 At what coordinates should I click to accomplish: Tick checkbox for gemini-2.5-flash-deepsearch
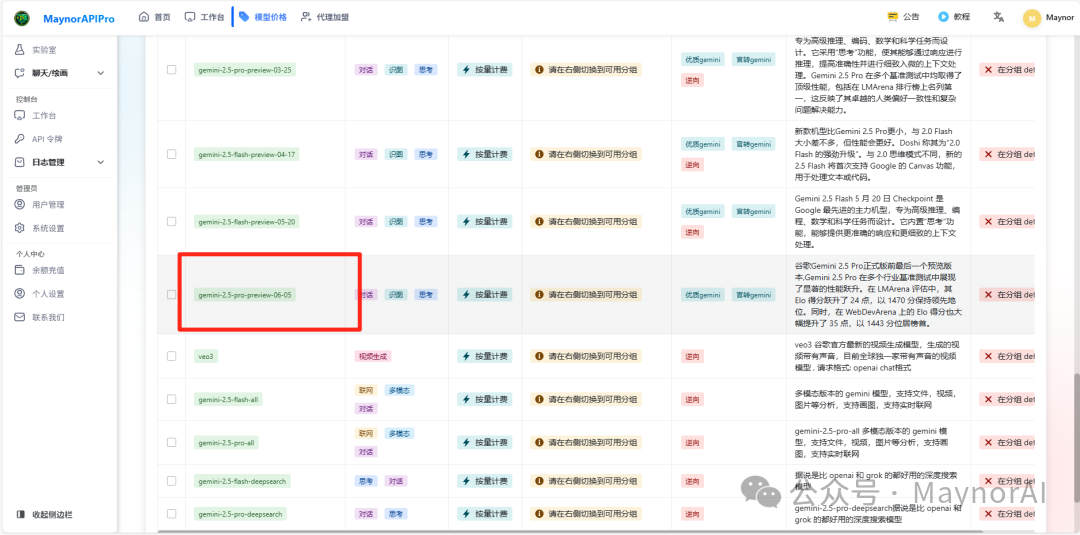click(172, 481)
